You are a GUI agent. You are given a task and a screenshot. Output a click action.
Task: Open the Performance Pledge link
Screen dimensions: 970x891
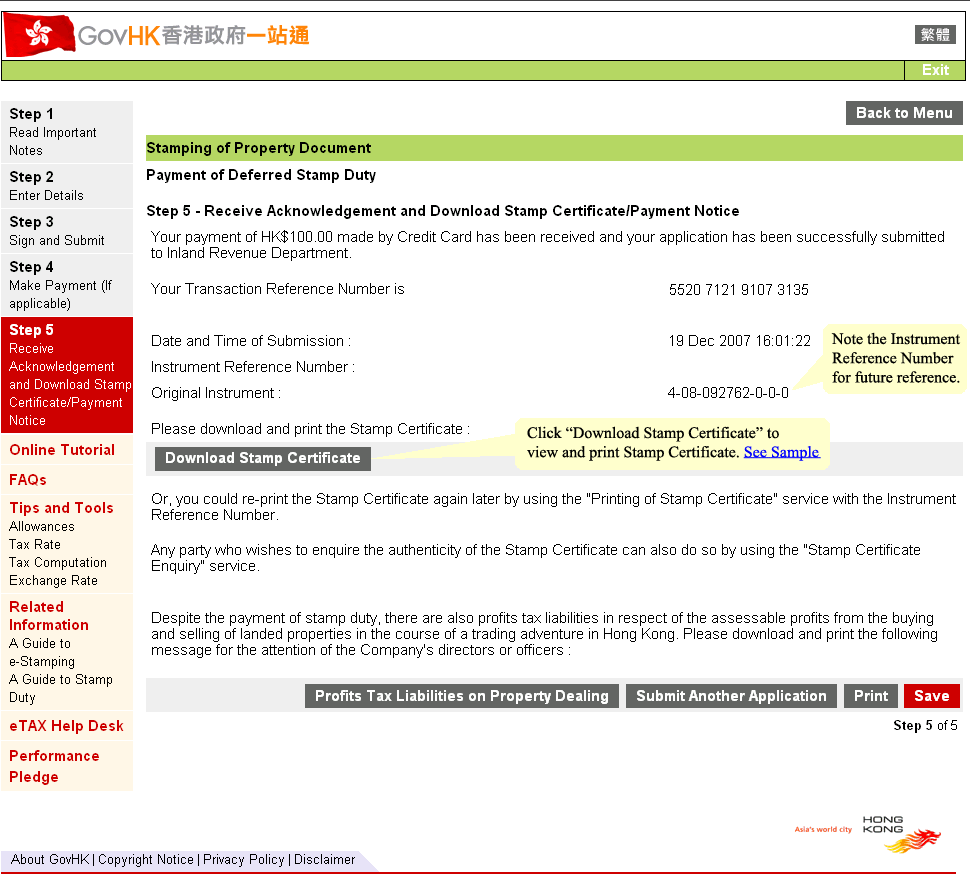54,766
